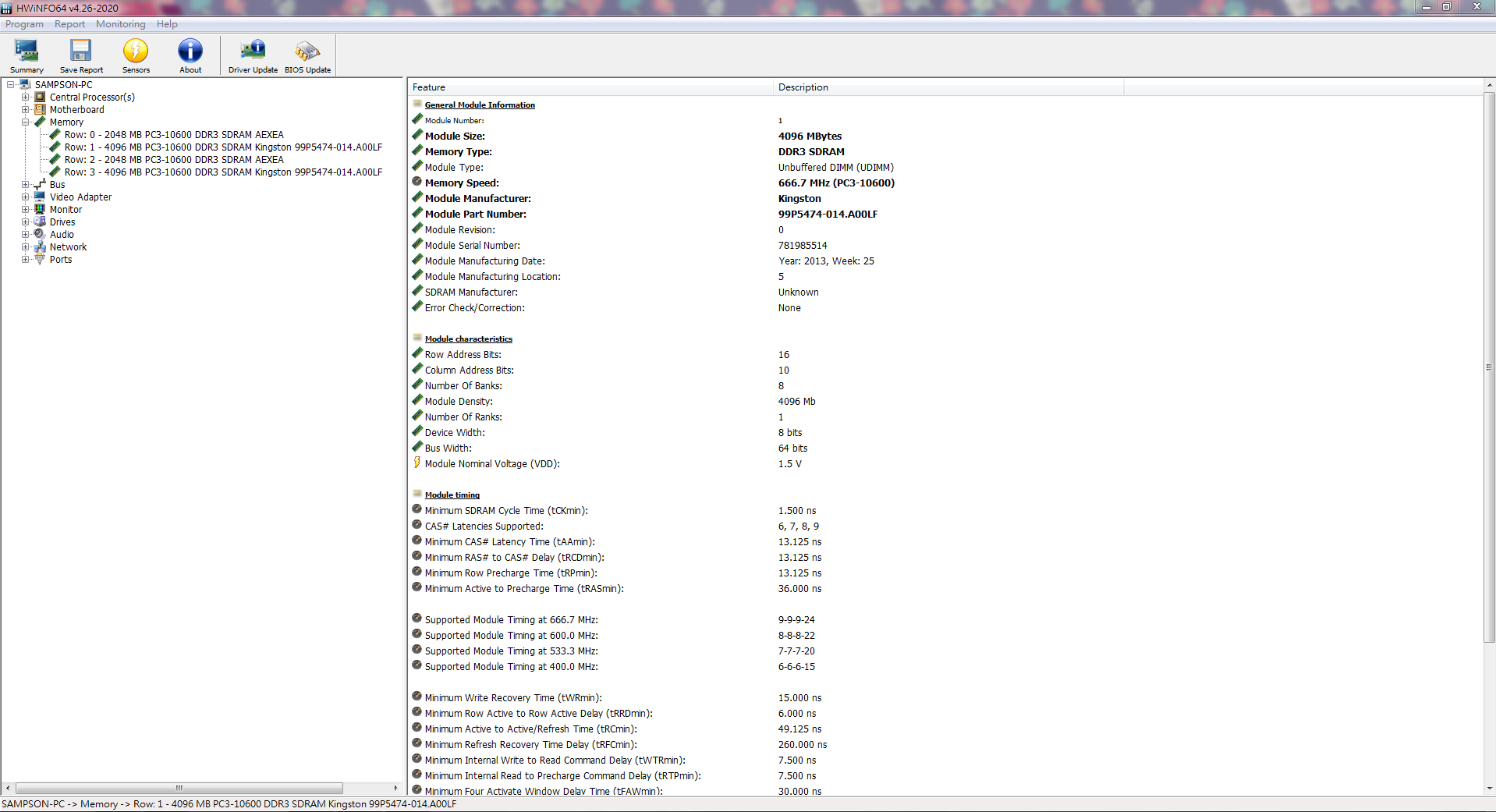The width and height of the screenshot is (1496, 812).
Task: Click up arrow of details vertical scrollbar
Action: (x=1489, y=84)
